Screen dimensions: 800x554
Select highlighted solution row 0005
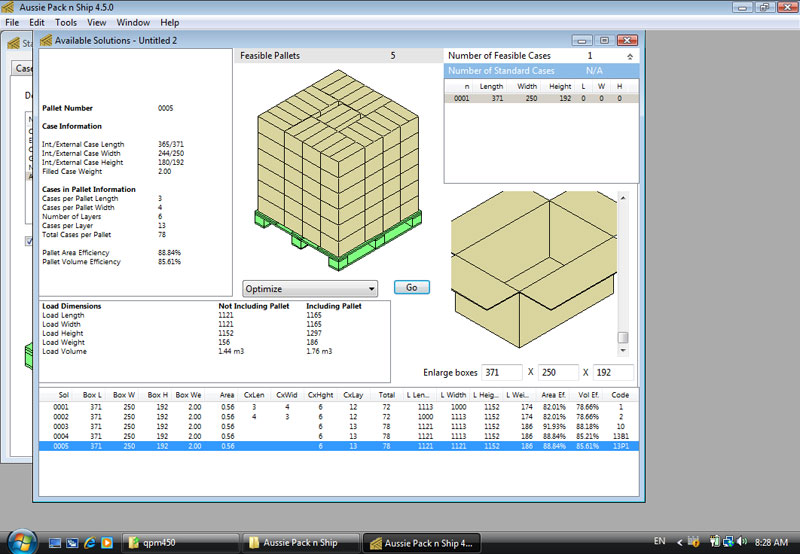click(339, 446)
